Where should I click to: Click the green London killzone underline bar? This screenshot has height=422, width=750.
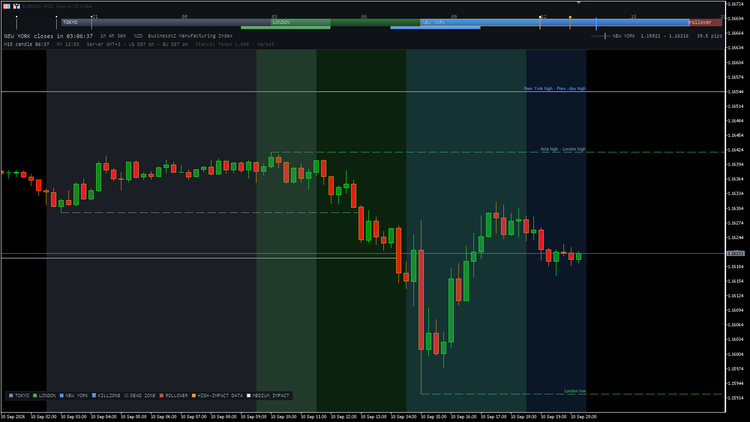point(286,28)
